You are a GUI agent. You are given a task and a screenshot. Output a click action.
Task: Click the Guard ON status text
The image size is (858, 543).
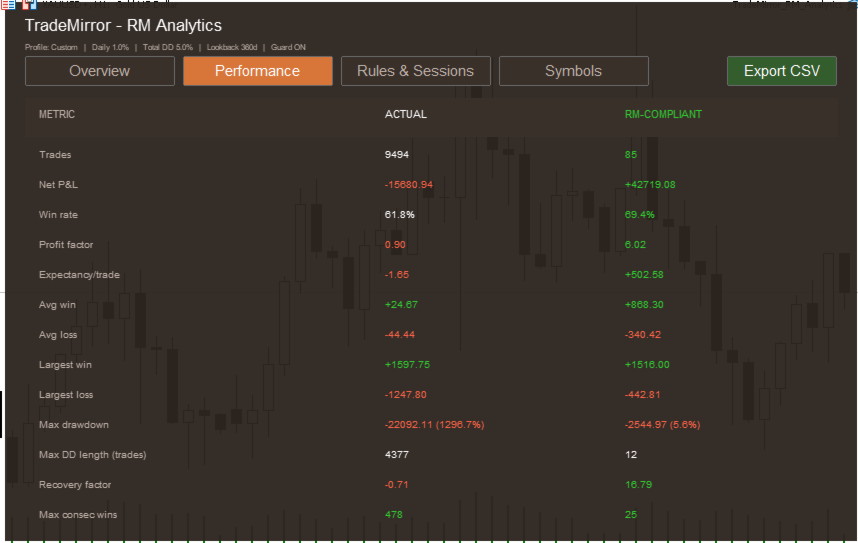click(x=288, y=47)
